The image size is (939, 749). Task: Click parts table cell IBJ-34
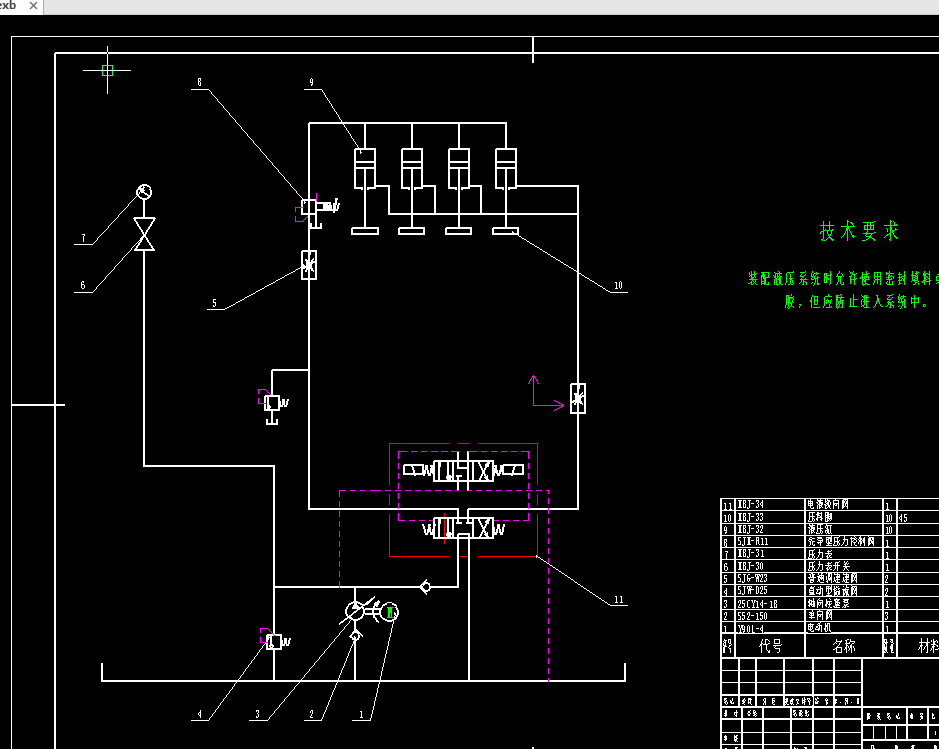pos(770,505)
